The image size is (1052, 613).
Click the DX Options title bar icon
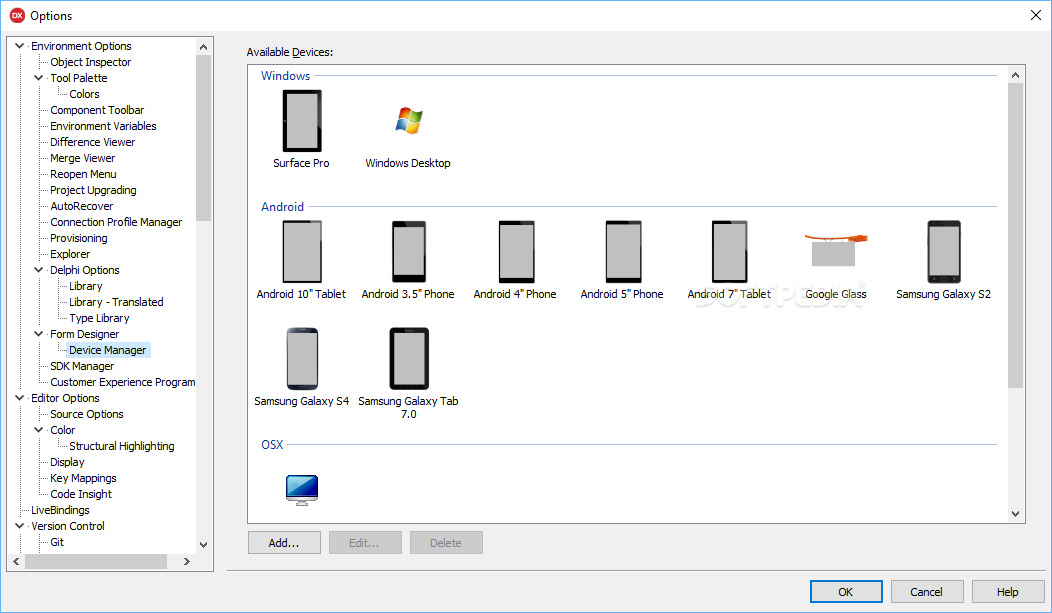17,15
